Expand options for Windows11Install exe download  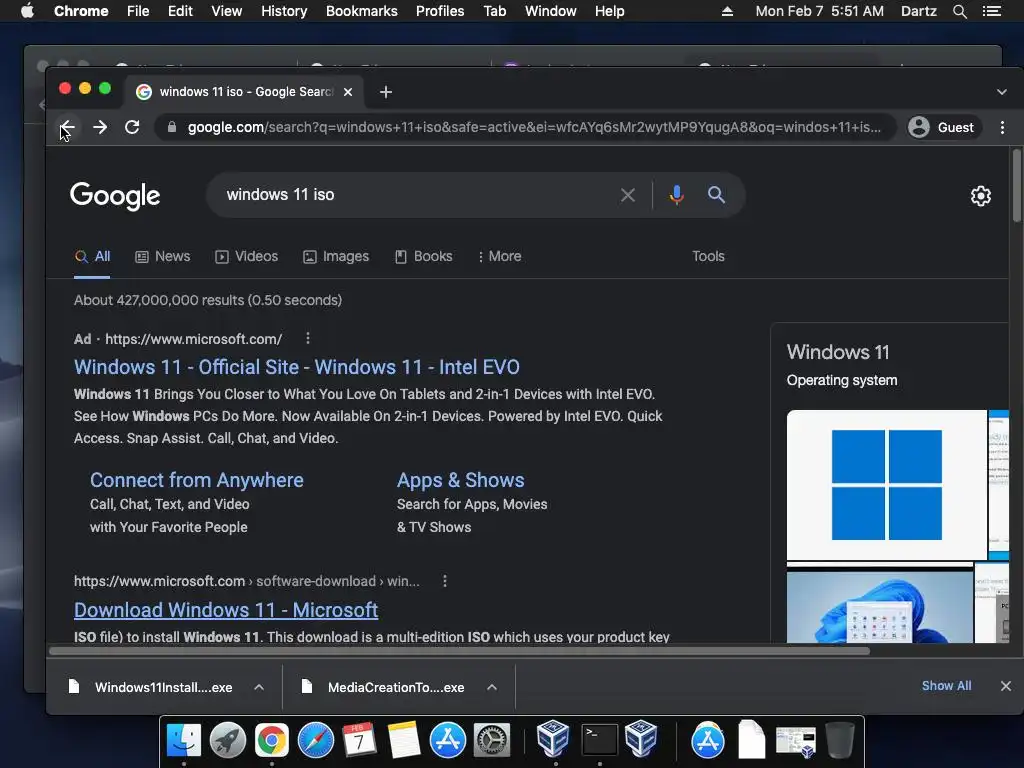tap(259, 687)
